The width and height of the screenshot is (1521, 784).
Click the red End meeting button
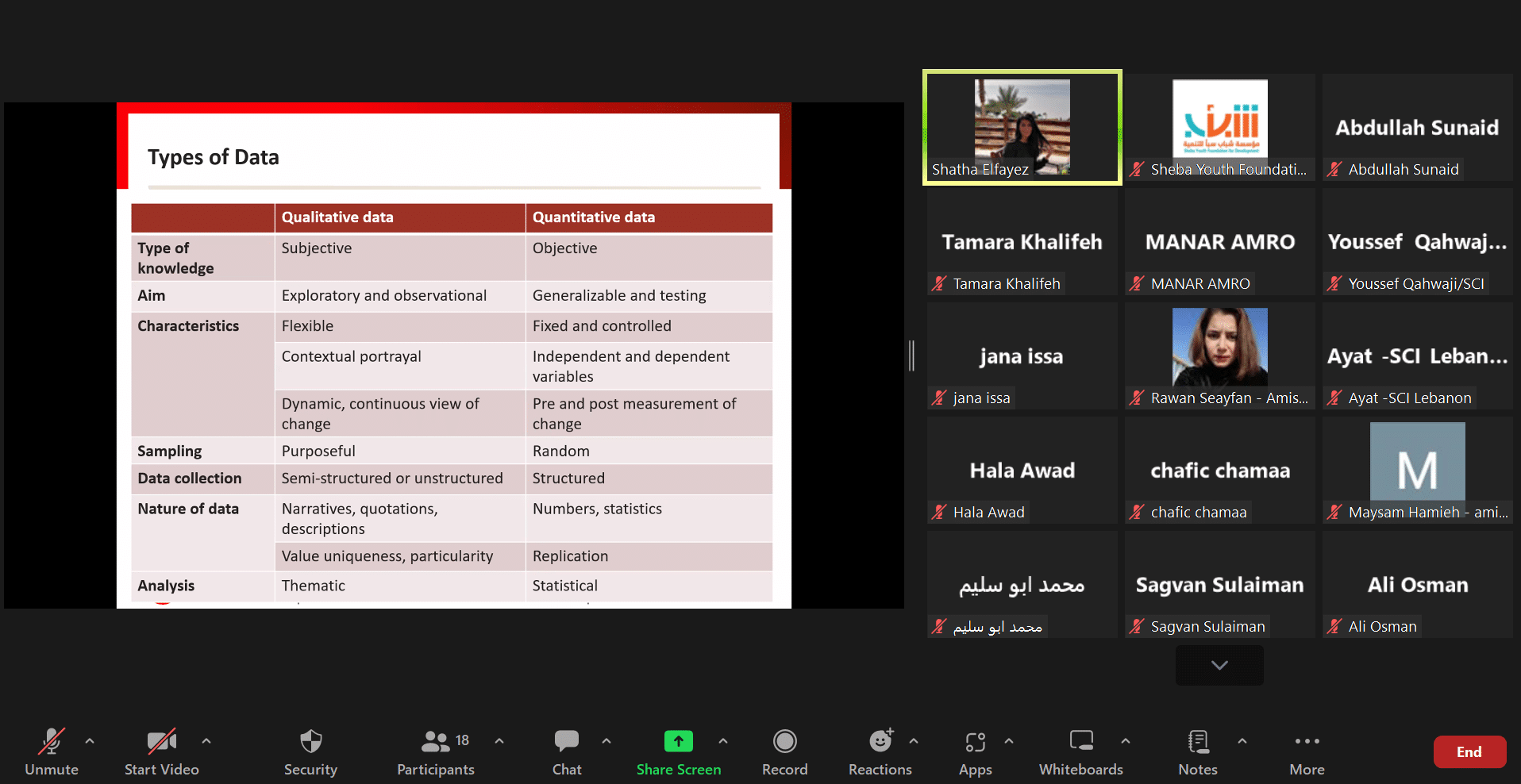click(x=1469, y=751)
